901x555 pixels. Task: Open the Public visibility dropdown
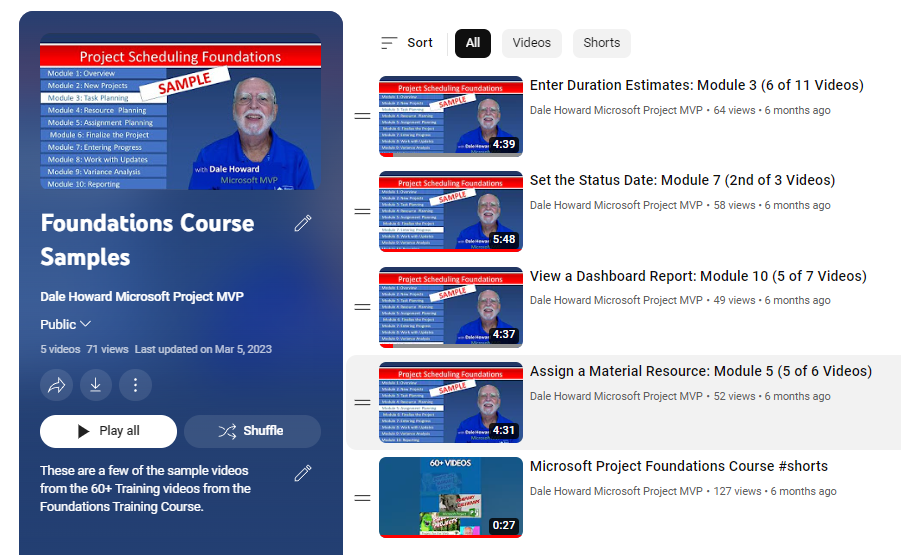coord(66,324)
